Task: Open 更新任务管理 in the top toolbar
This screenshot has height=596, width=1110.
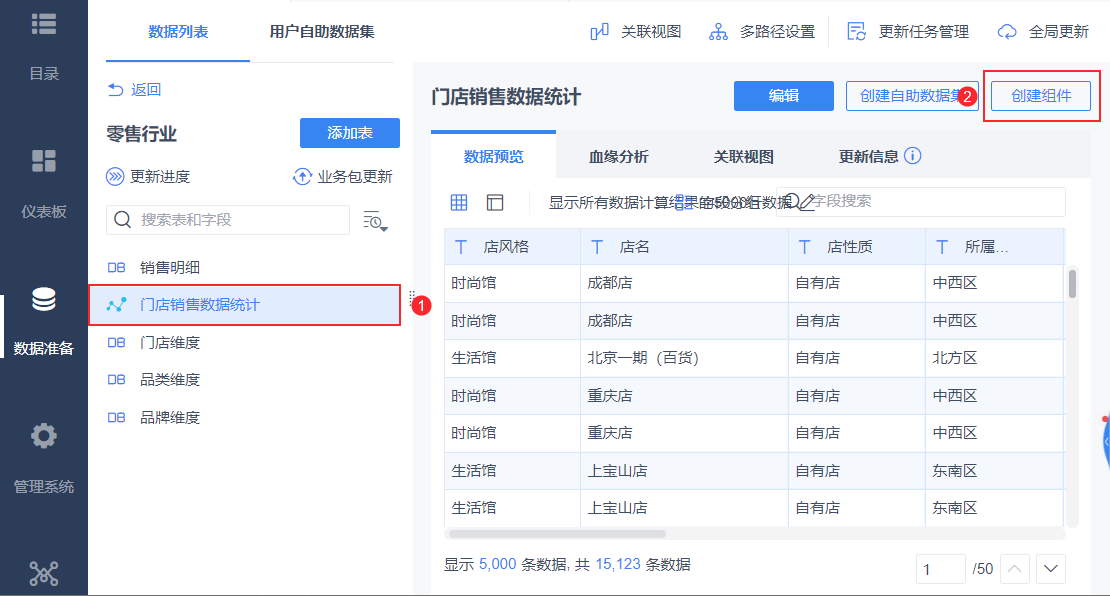Action: (908, 32)
